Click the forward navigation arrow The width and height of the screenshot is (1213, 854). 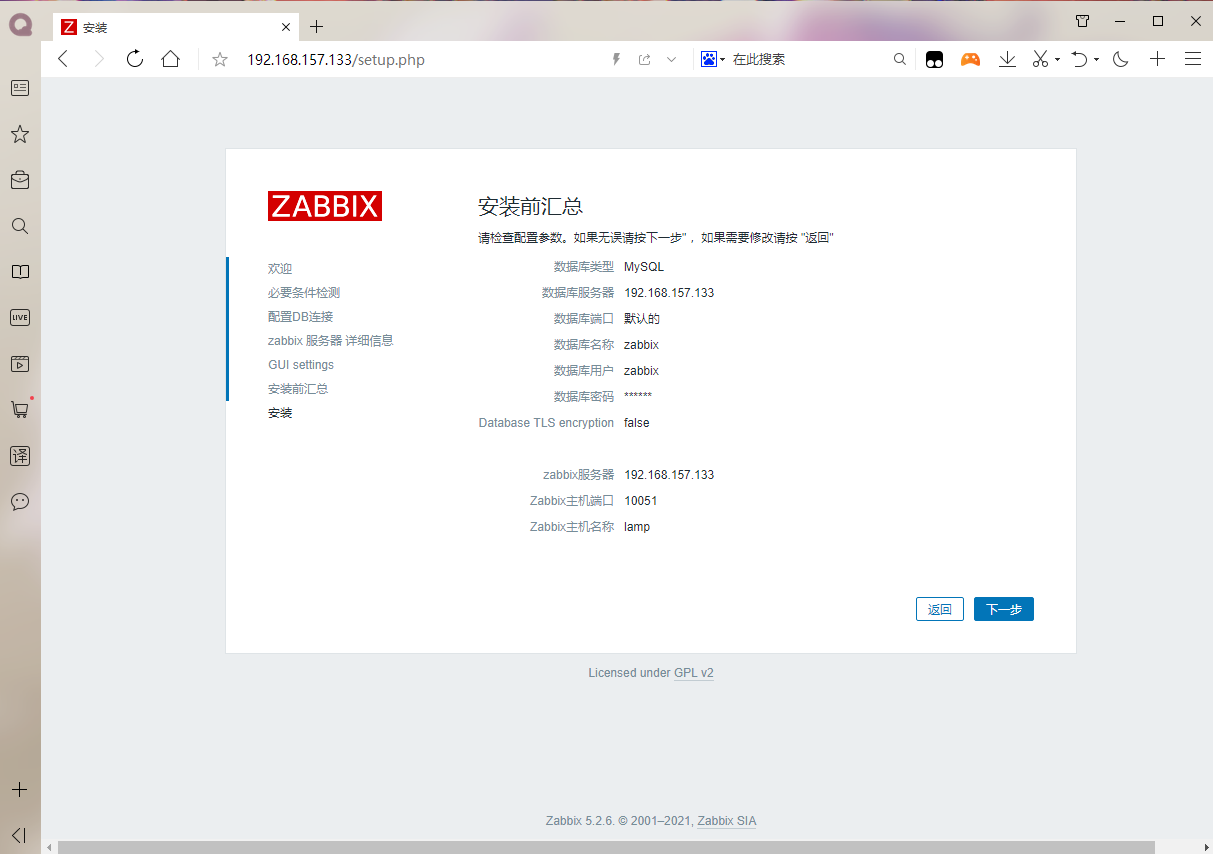[x=98, y=59]
